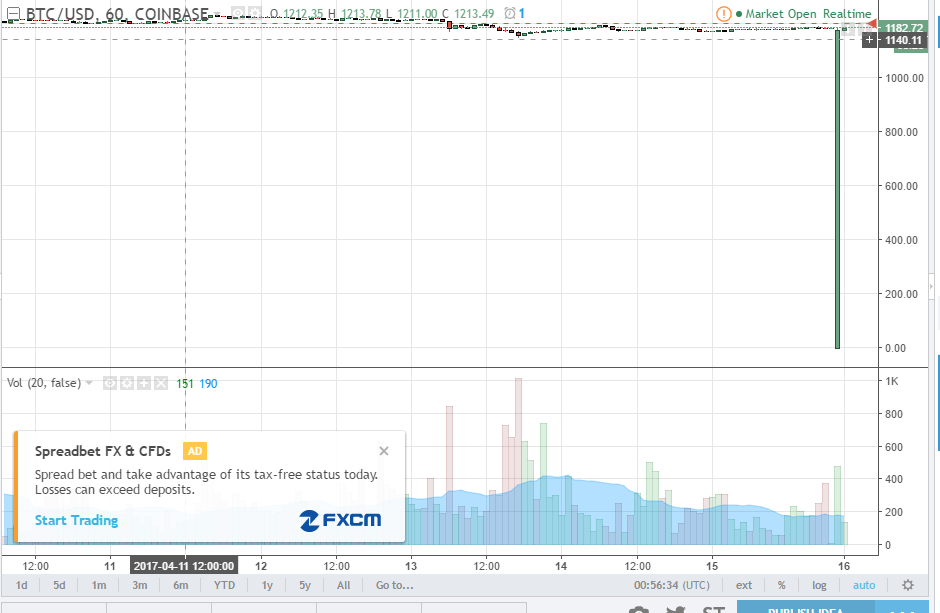This screenshot has width=940, height=613.
Task: Select the YTD time range
Action: pyautogui.click(x=224, y=585)
